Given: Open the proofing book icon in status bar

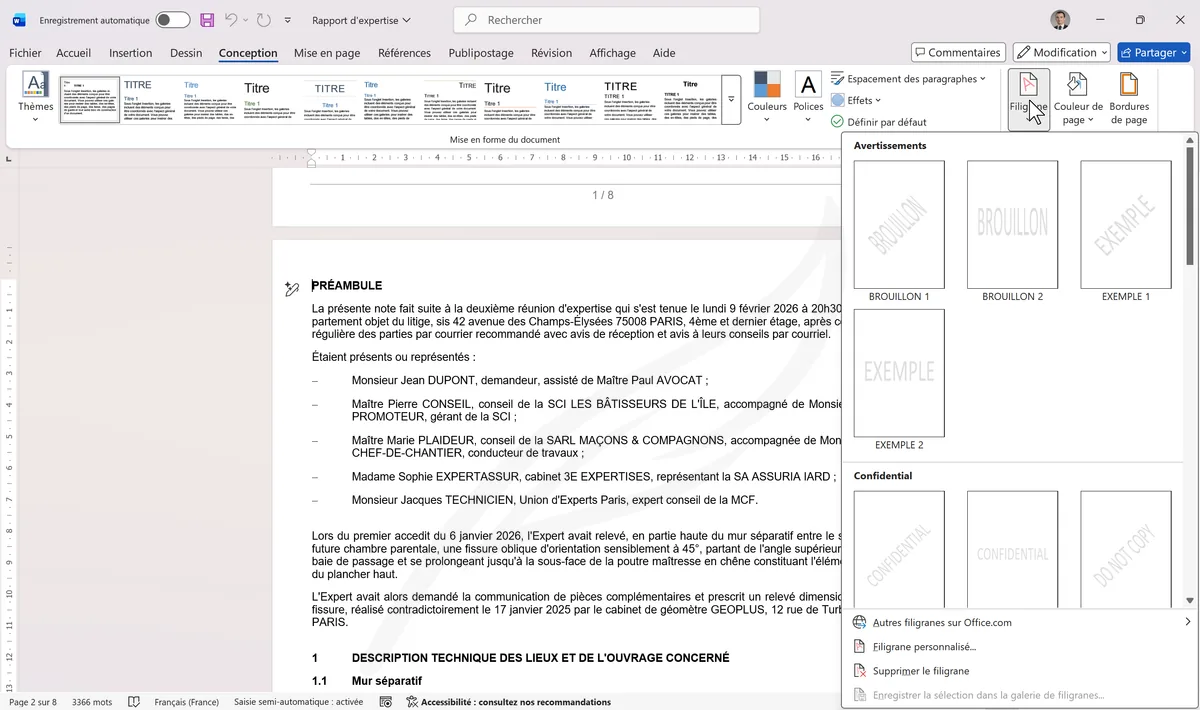Looking at the screenshot, I should click(134, 701).
